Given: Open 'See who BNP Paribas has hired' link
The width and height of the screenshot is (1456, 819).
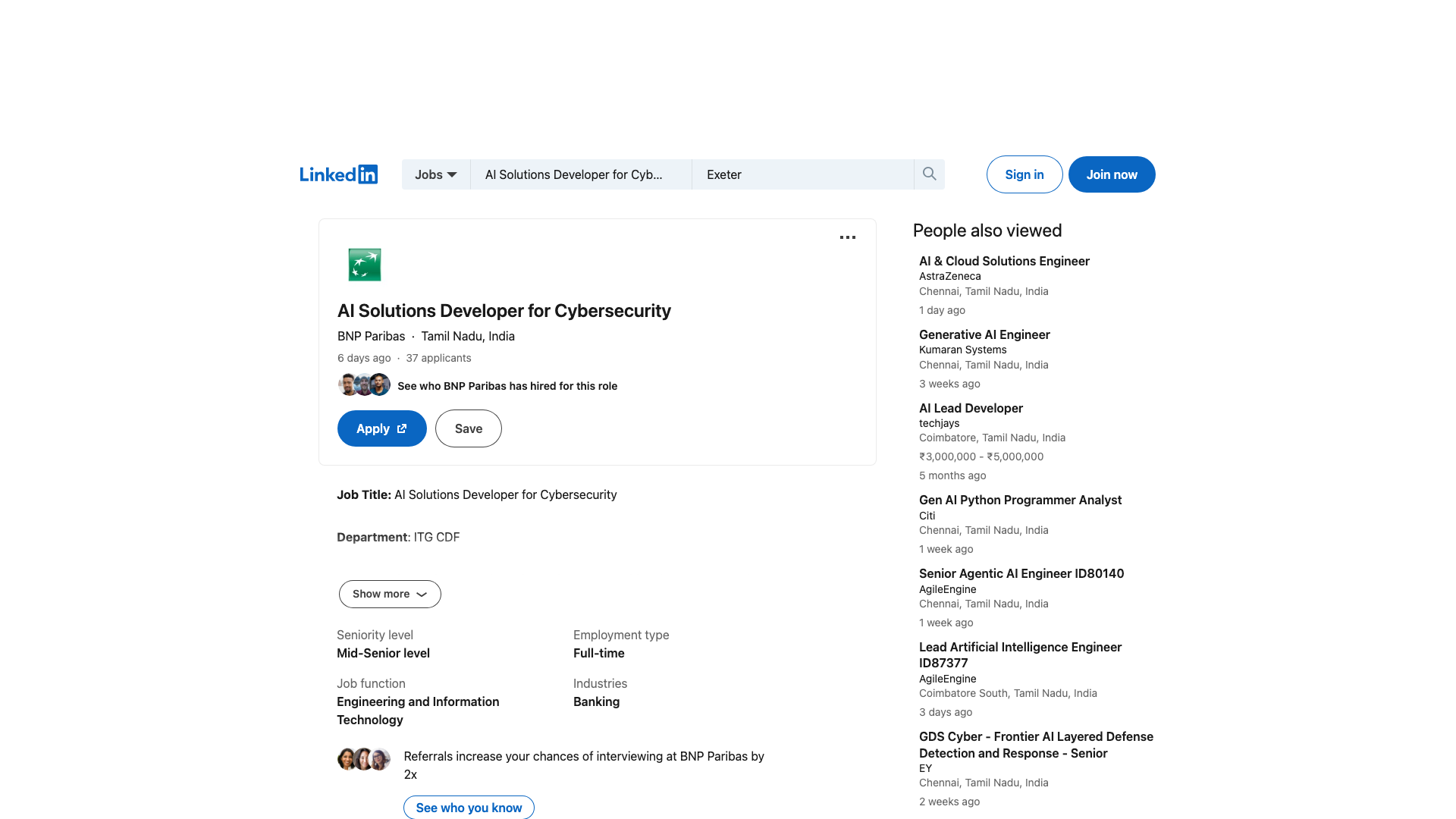Looking at the screenshot, I should pyautogui.click(x=507, y=386).
